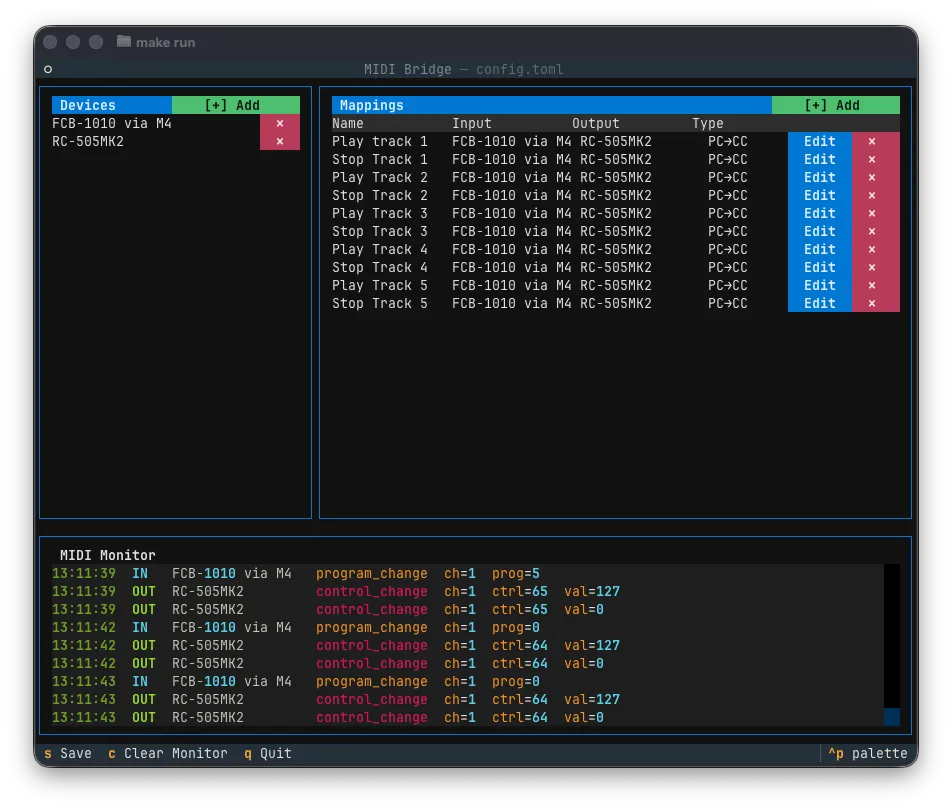Edit the Stop Track 5 mapping
The height and width of the screenshot is (809, 952).
[820, 303]
